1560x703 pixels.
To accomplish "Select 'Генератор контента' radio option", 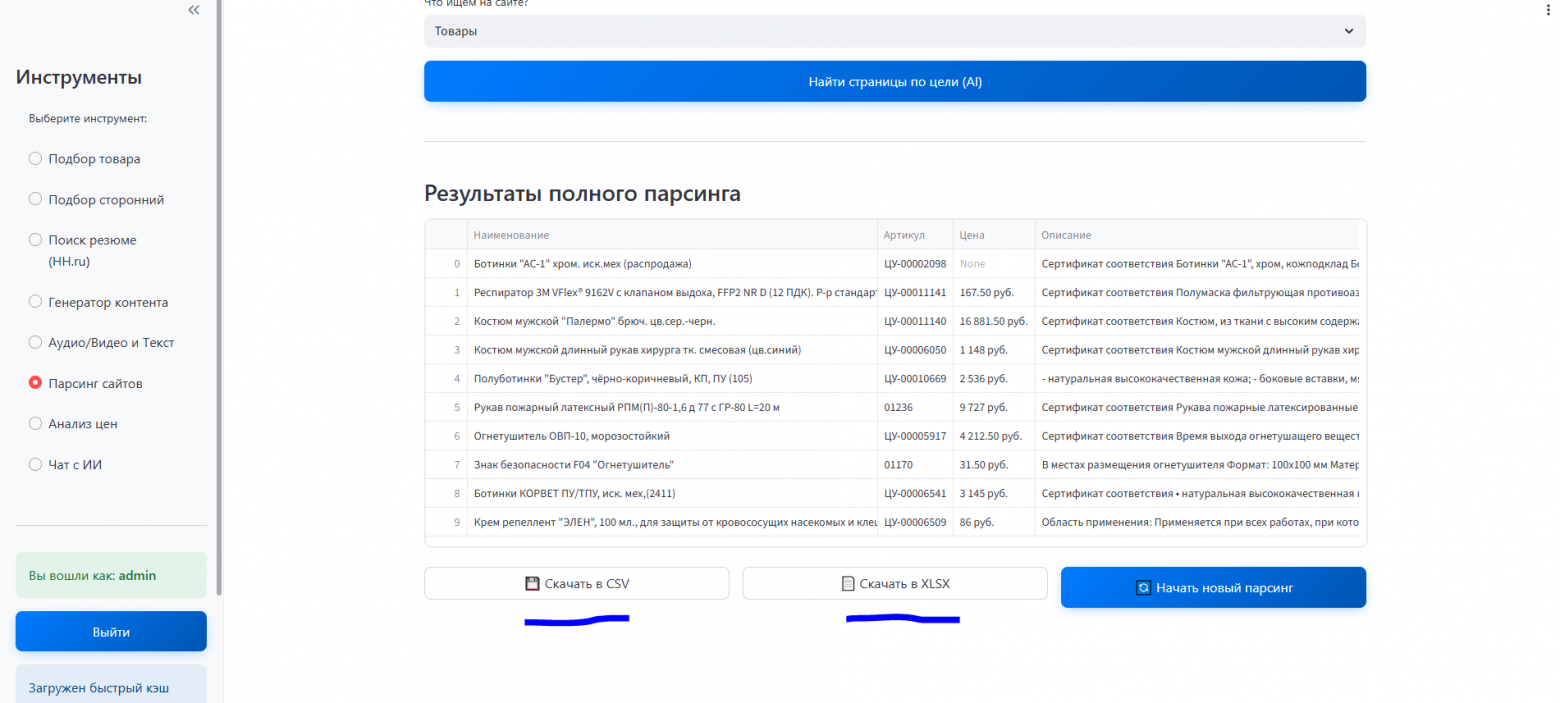I will coord(35,301).
